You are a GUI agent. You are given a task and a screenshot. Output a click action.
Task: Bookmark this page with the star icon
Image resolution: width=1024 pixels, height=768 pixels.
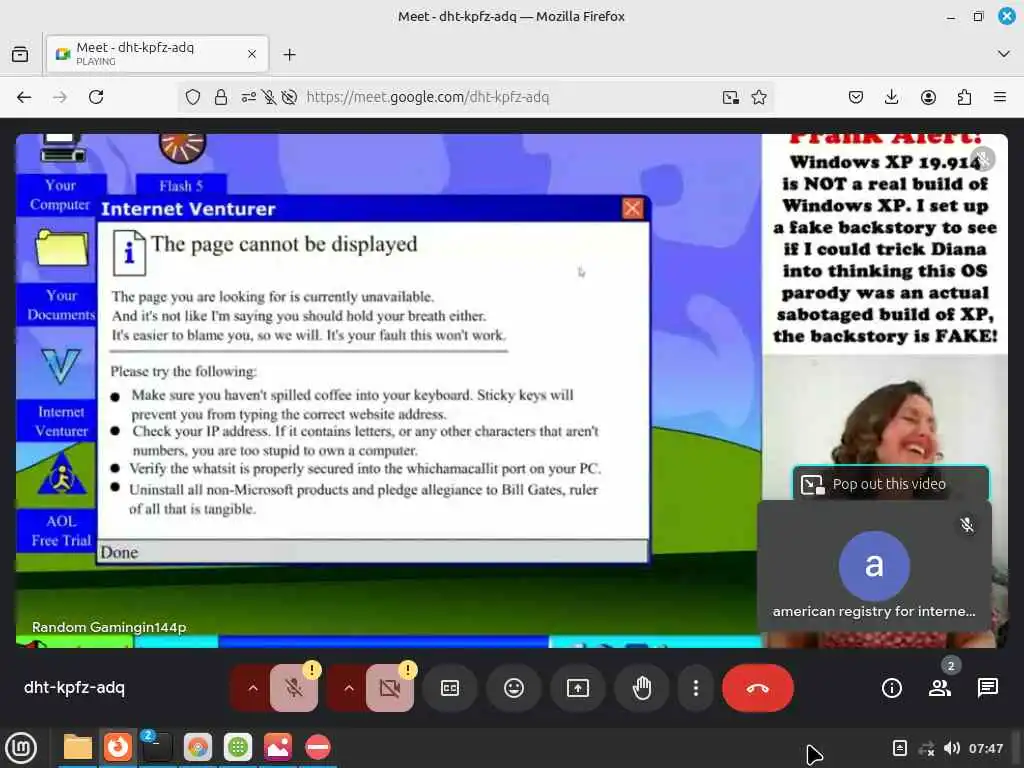coord(759,97)
